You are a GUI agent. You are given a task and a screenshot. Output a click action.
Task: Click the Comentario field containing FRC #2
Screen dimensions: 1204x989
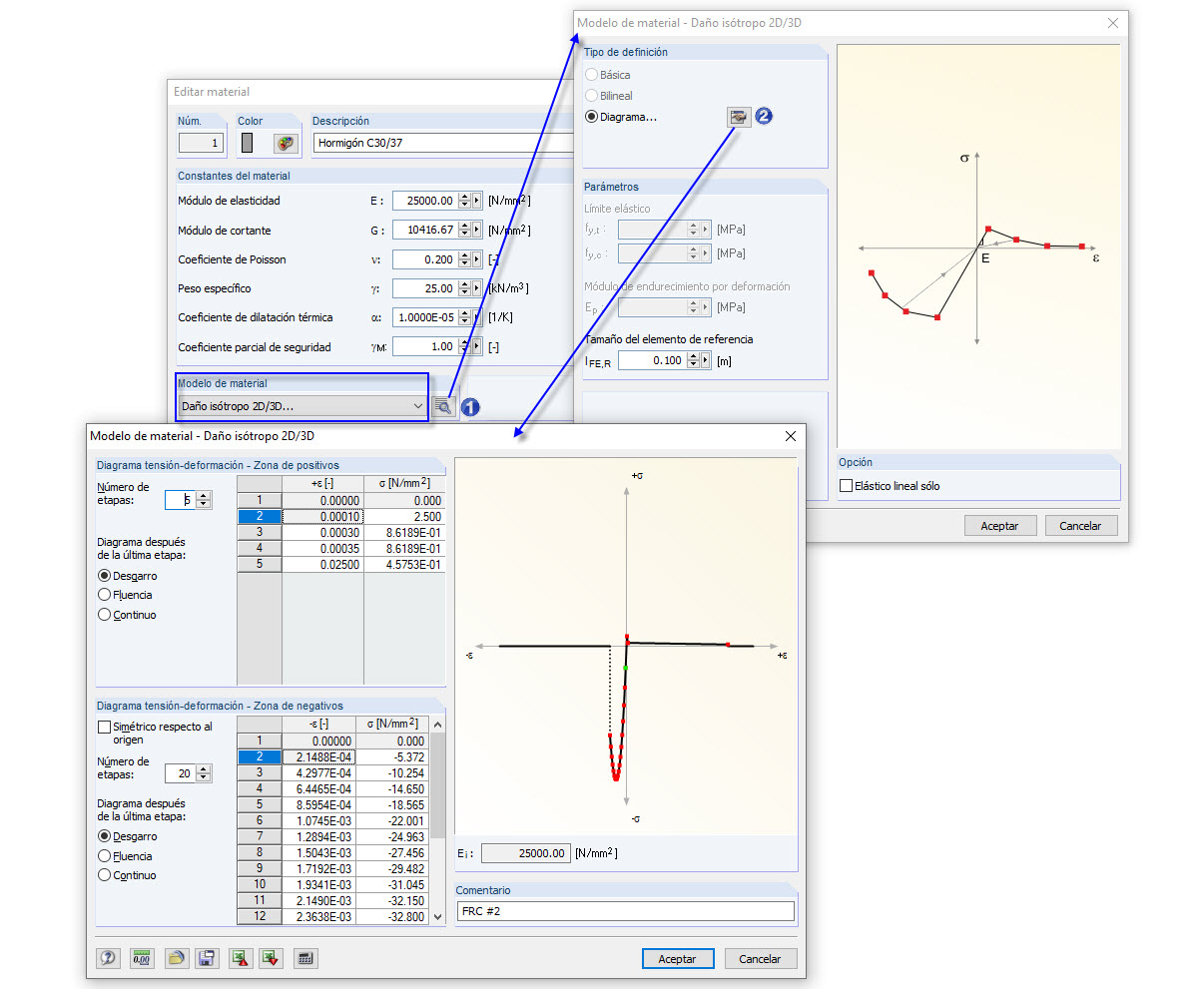(626, 911)
